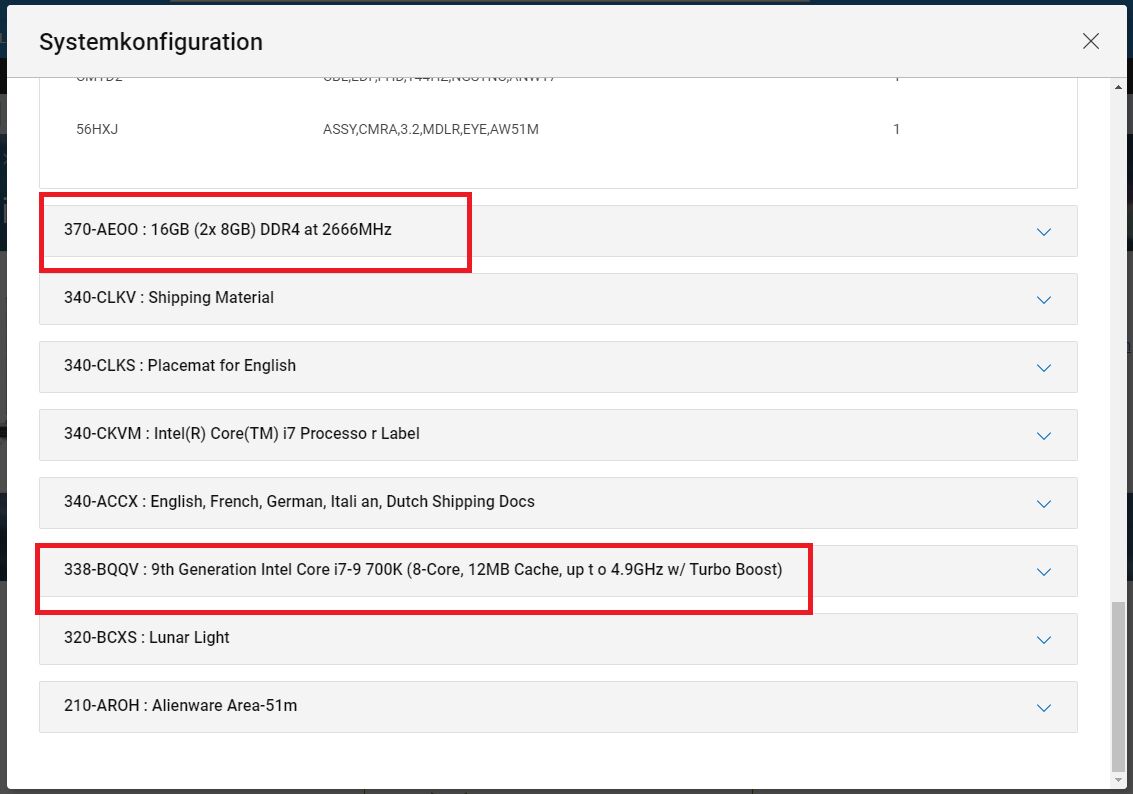Expand chevron for 370-AEOO 16GB DDR4

1043,232
